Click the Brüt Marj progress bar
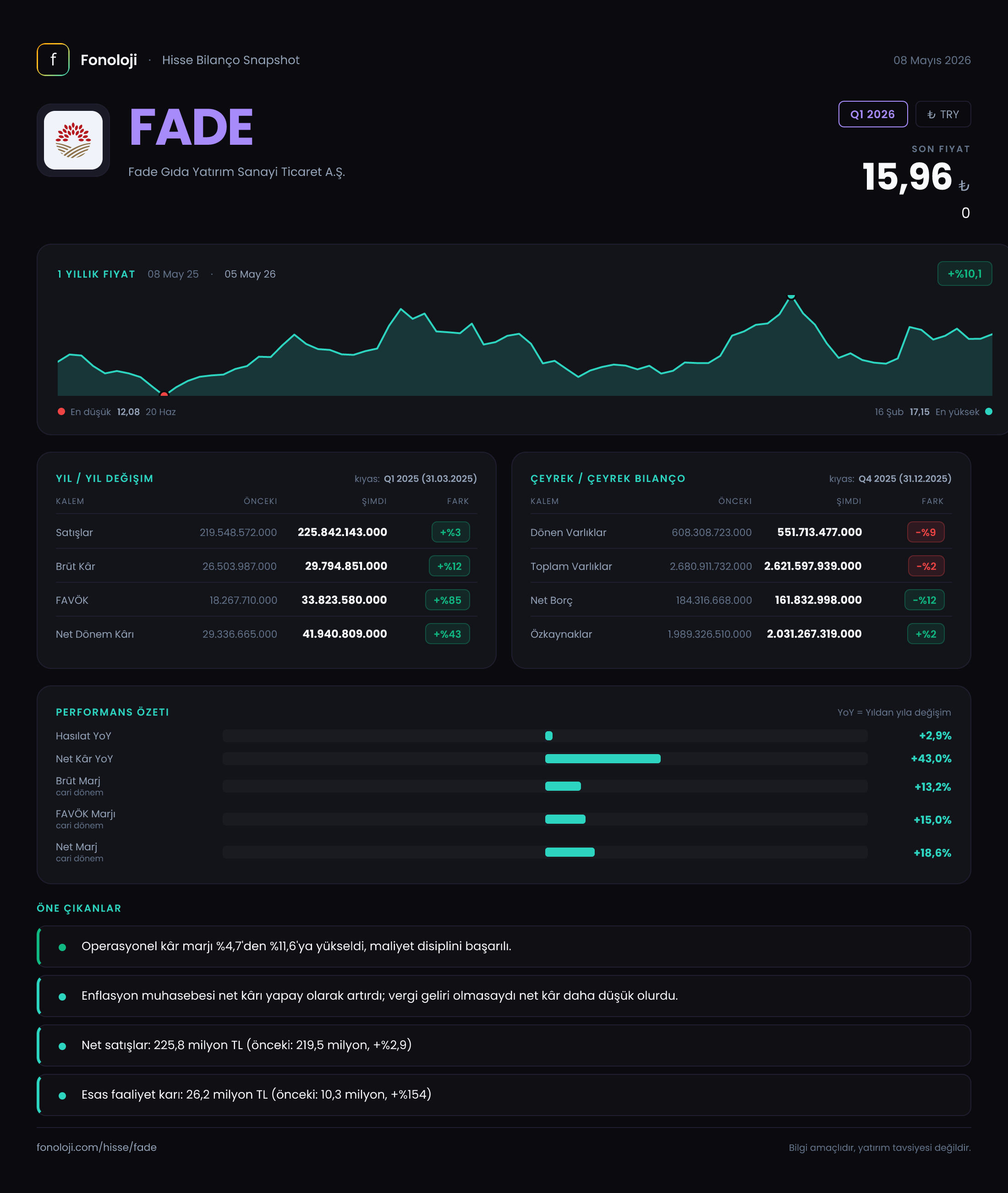This screenshot has width=1008, height=1193. [x=545, y=786]
